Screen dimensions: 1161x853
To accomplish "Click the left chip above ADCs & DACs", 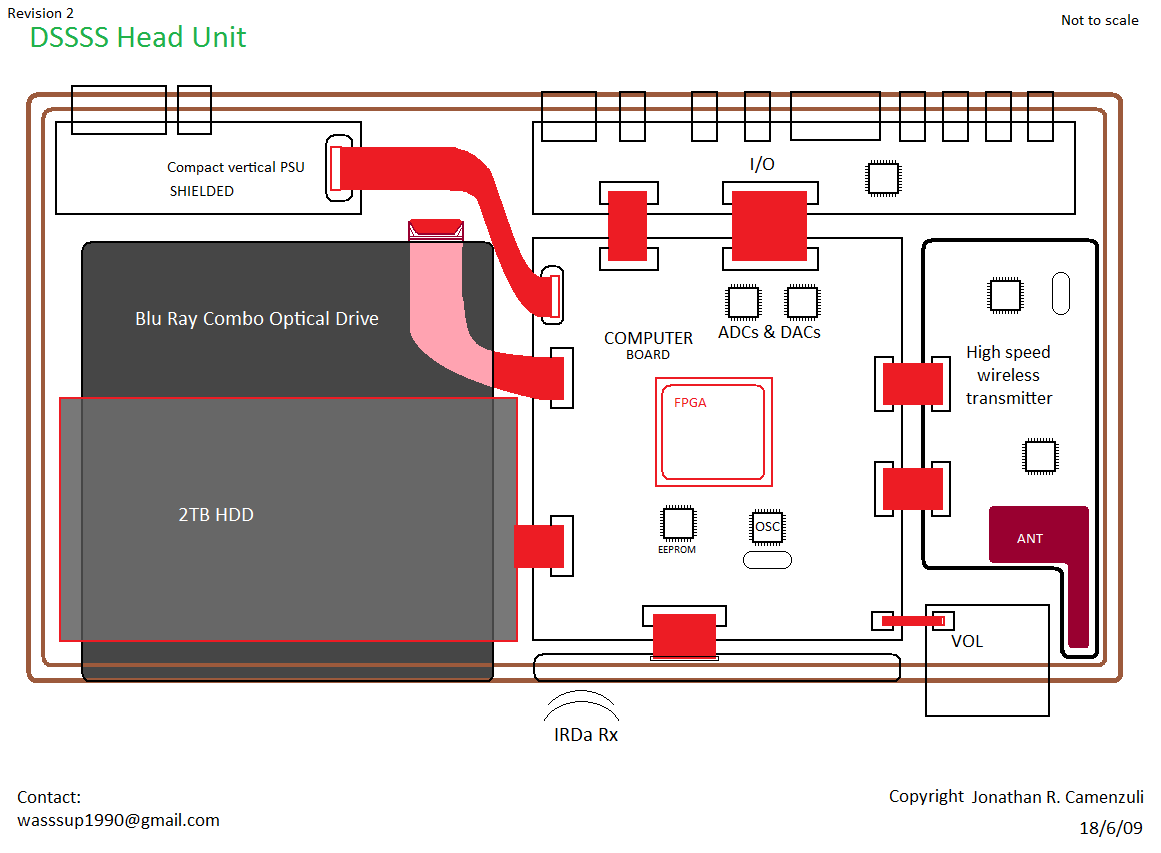I will (x=742, y=301).
